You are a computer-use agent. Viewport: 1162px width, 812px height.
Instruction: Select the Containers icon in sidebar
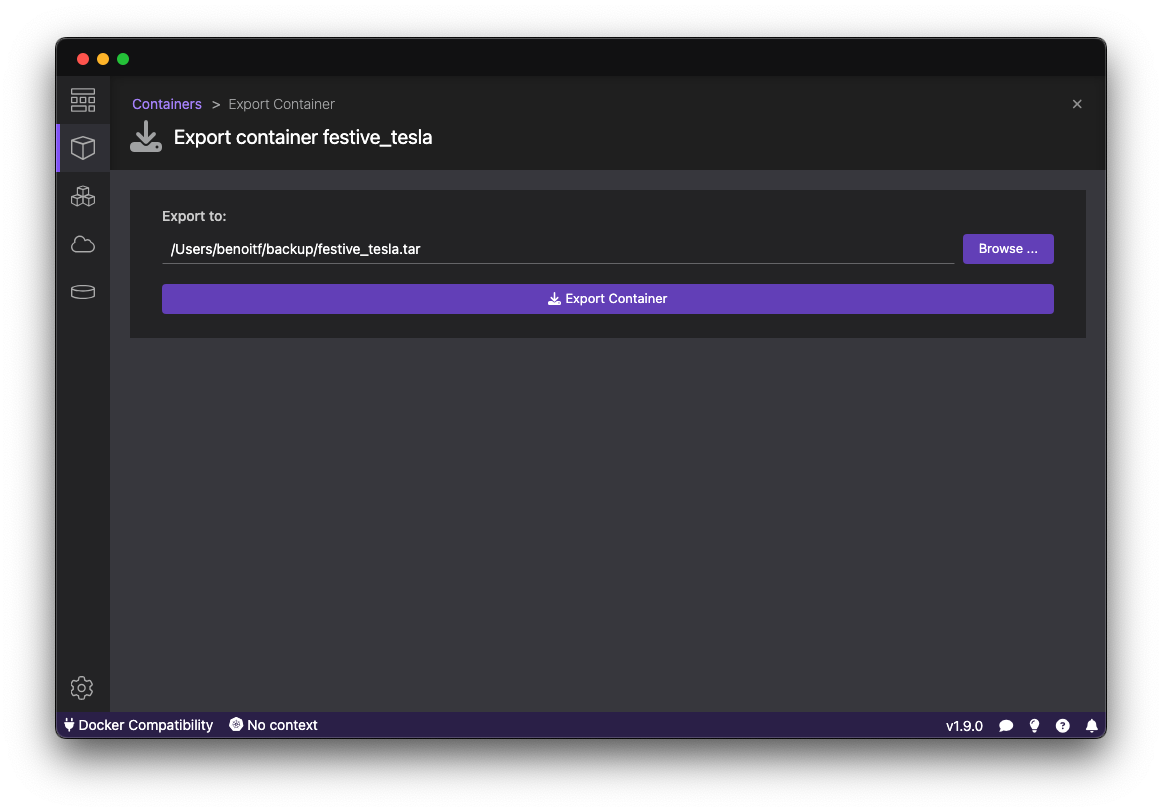tap(82, 147)
